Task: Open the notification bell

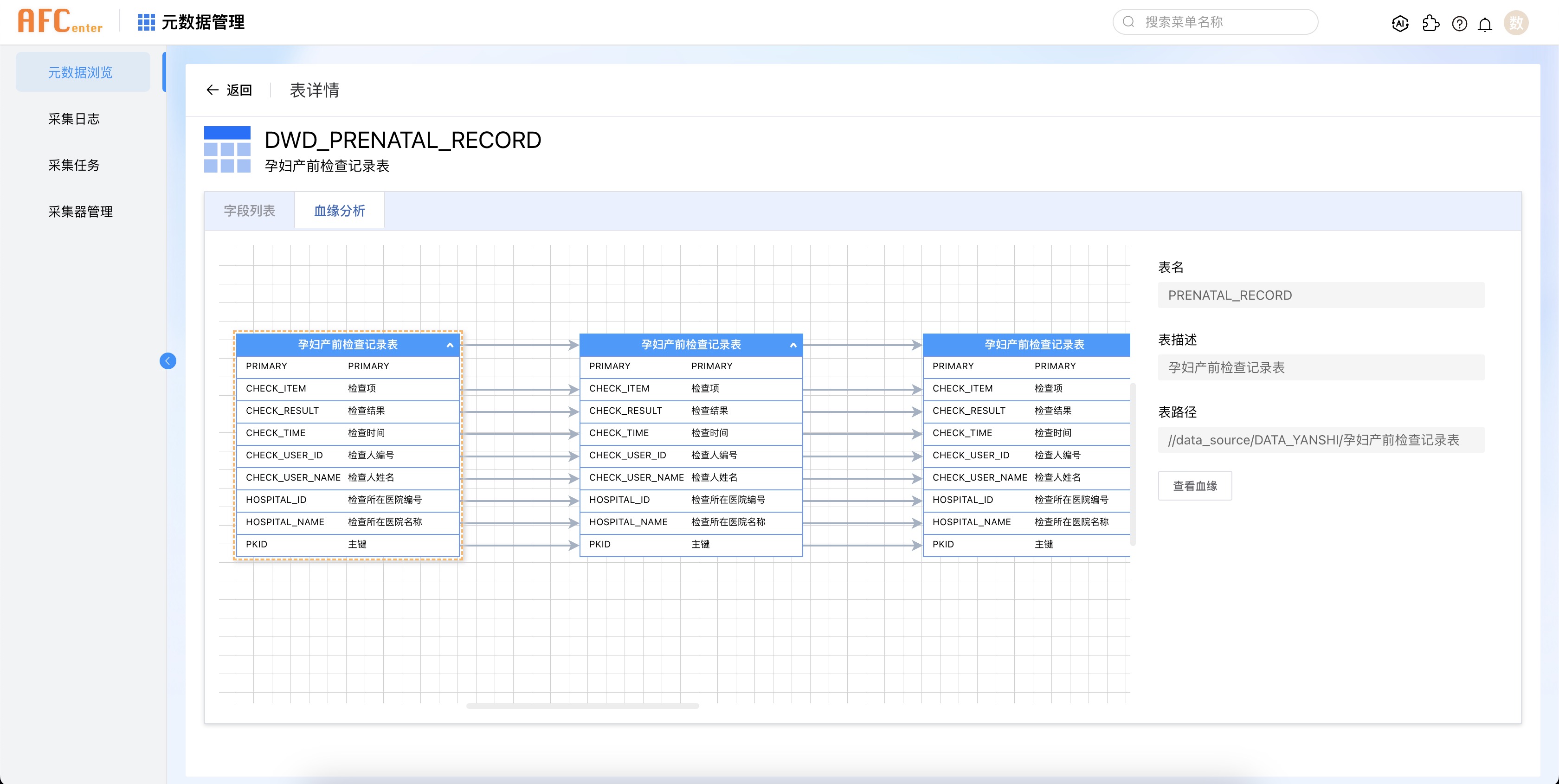Action: pos(1485,24)
